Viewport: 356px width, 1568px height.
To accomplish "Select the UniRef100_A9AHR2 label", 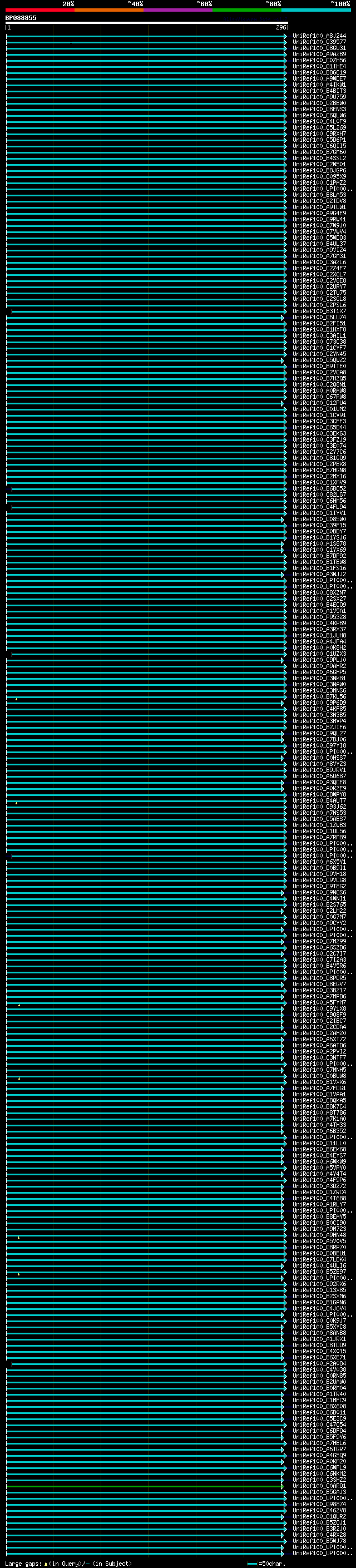I will coord(319,666).
